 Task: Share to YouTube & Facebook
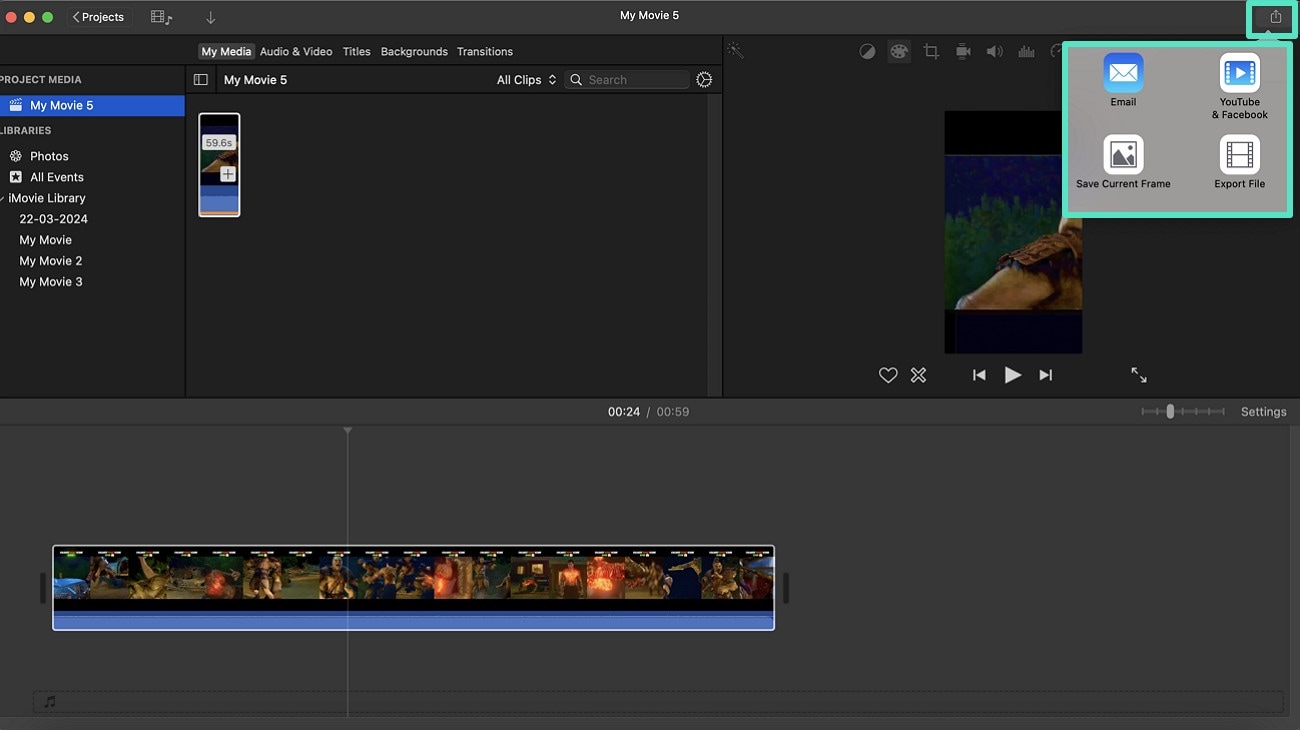1239,87
